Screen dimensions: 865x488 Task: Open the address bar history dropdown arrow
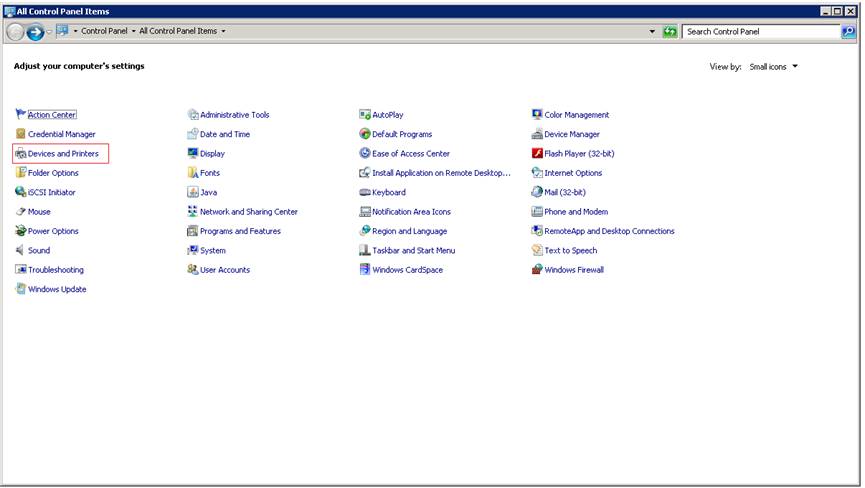(x=652, y=31)
